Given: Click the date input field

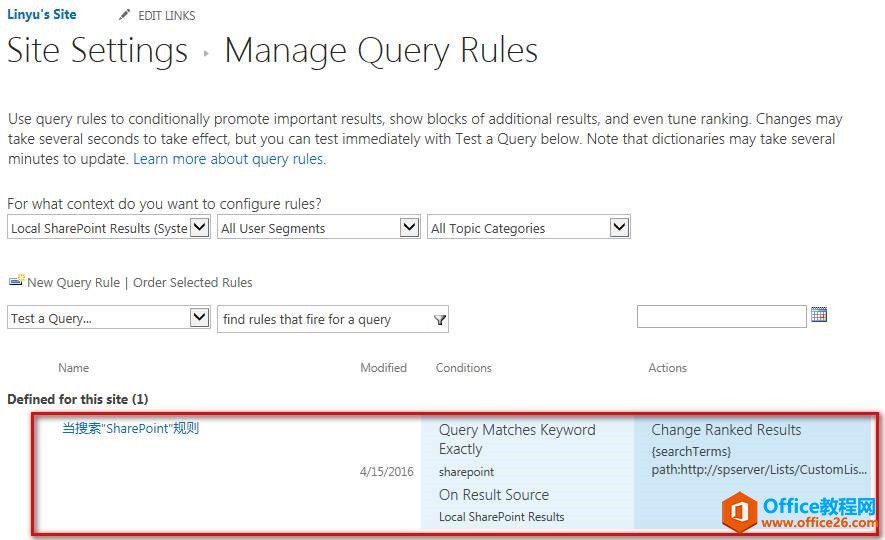Looking at the screenshot, I should click(x=721, y=317).
